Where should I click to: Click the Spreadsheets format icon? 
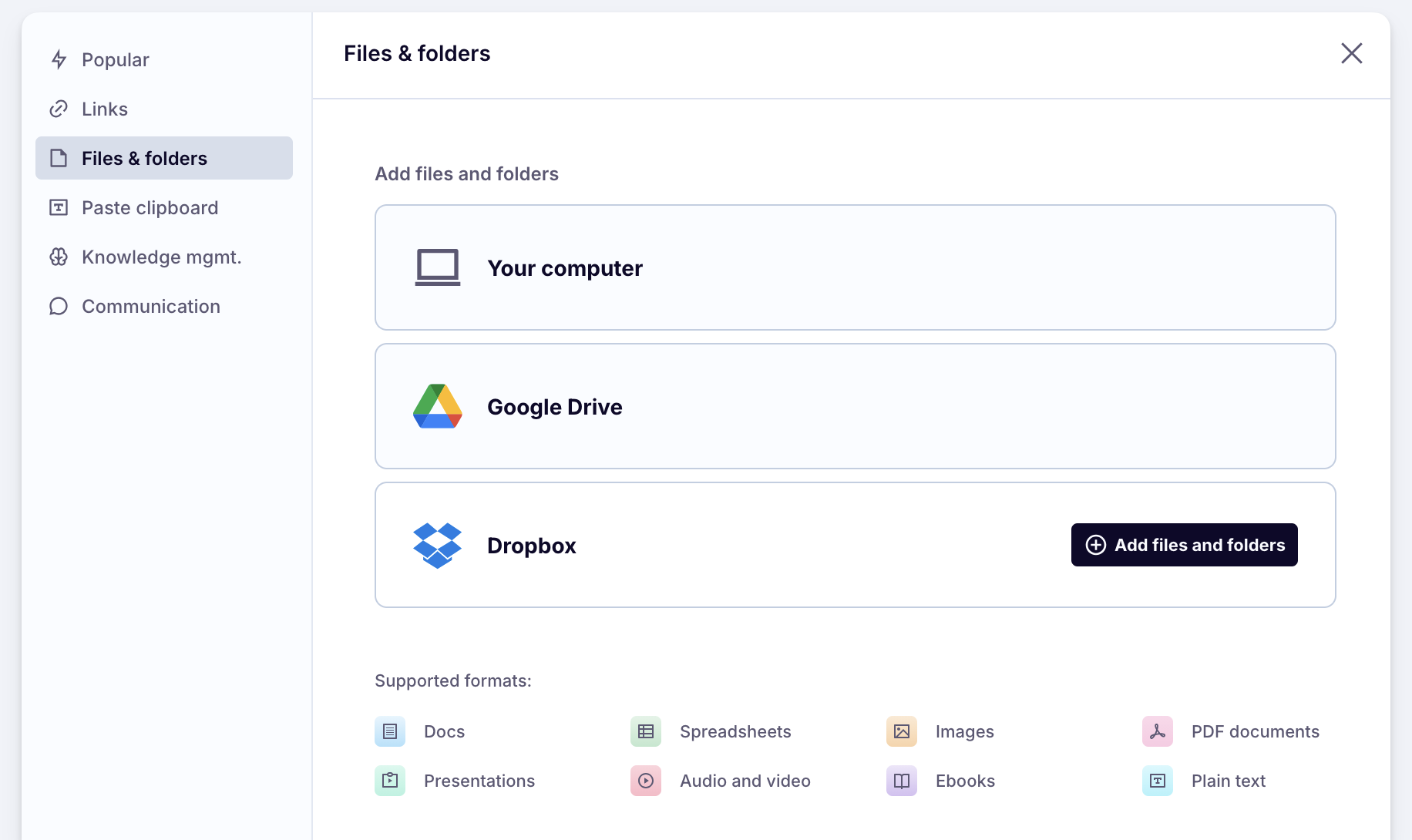645,731
